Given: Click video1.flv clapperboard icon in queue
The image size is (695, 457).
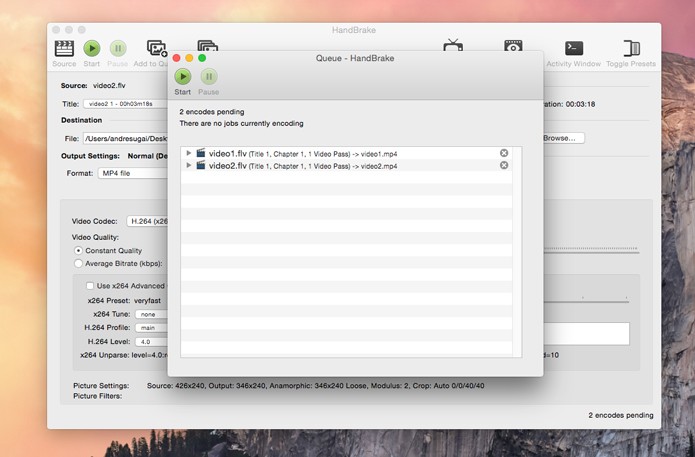Looking at the screenshot, I should (201, 153).
